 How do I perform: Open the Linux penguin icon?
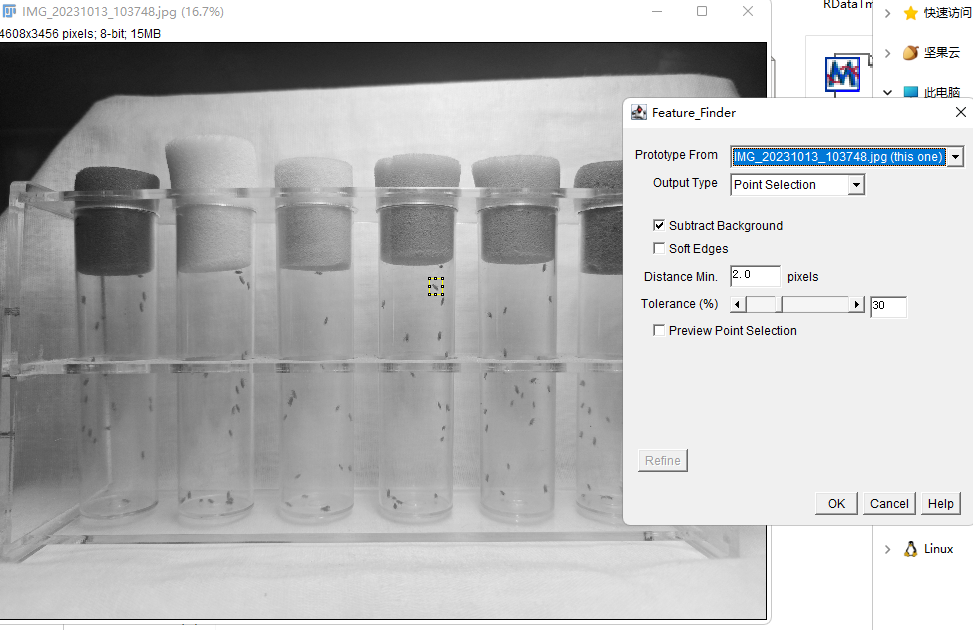tap(910, 549)
